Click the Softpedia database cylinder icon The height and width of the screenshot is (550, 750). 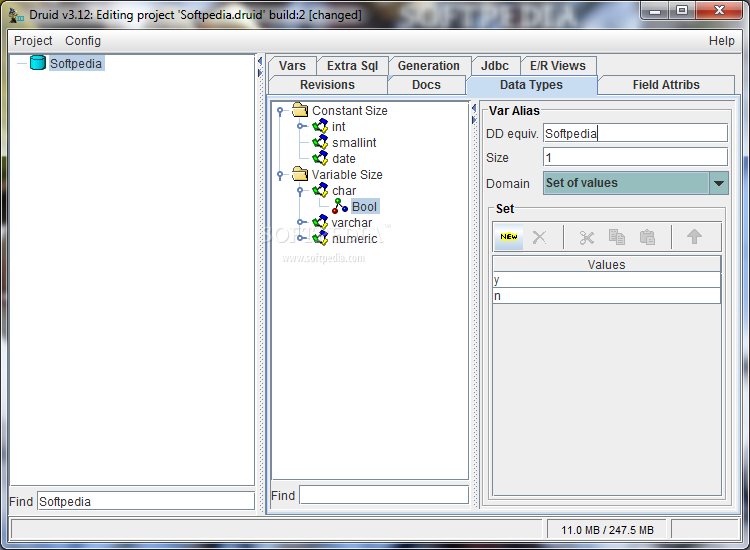[38, 63]
